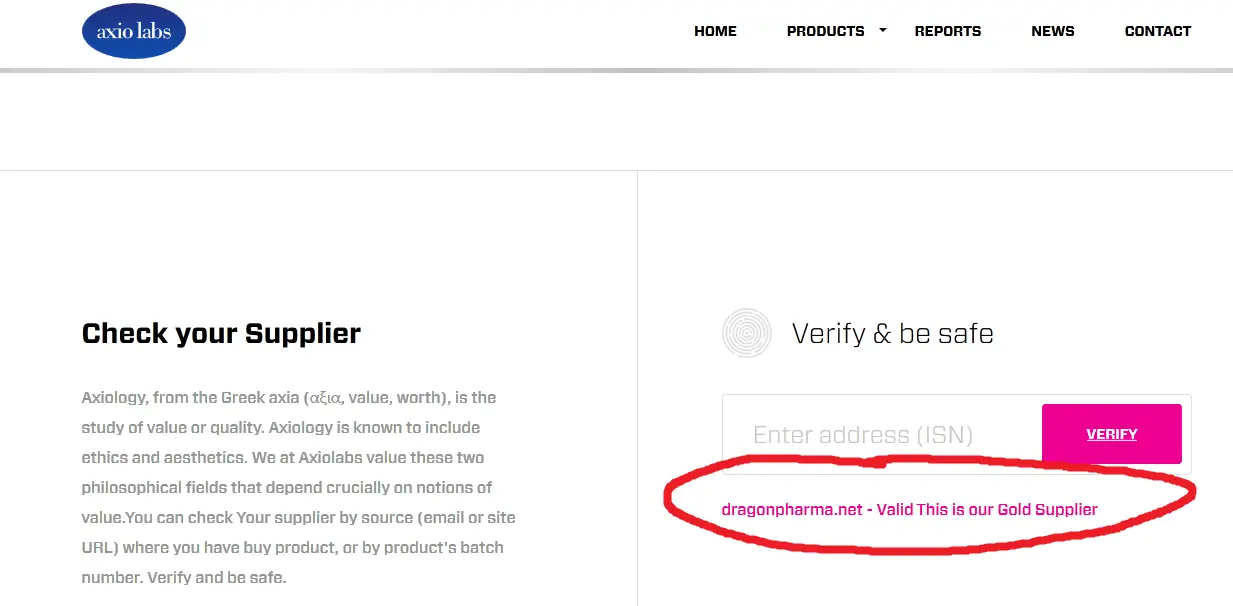This screenshot has height=606, width=1233.
Task: Open the HOME page
Action: coord(715,31)
